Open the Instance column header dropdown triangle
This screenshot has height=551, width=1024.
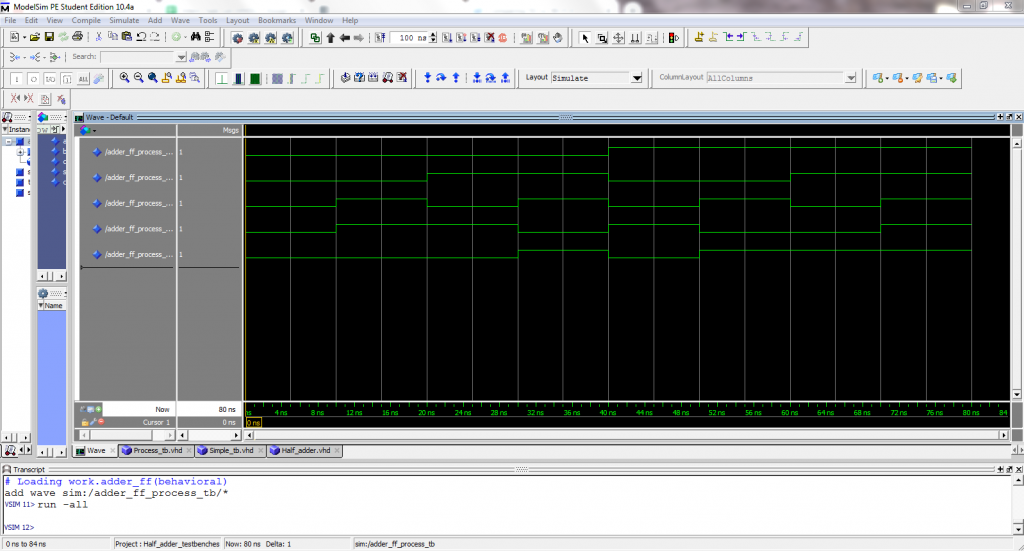pyautogui.click(x=5, y=129)
